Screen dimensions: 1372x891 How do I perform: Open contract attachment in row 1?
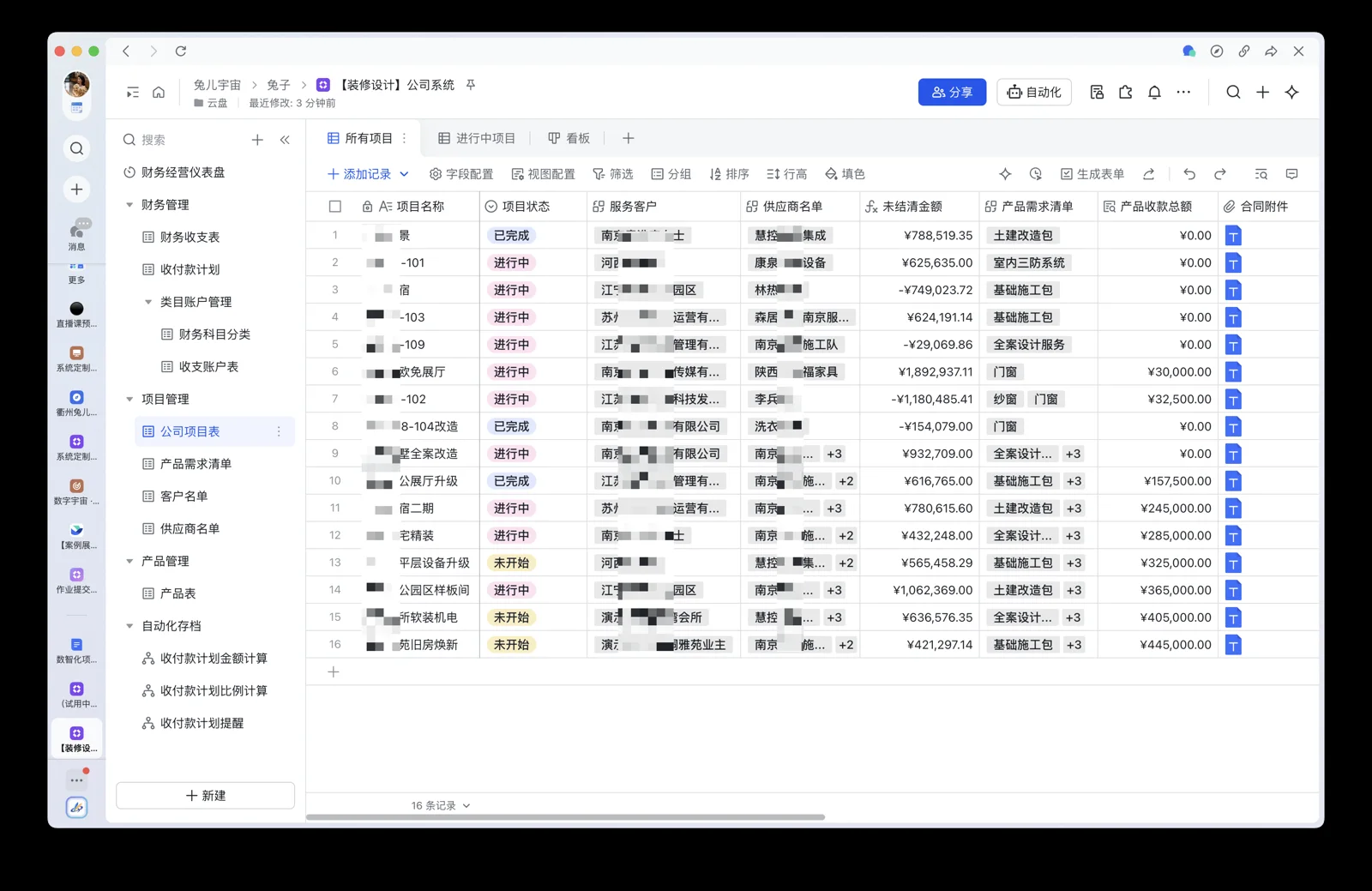pyautogui.click(x=1233, y=236)
